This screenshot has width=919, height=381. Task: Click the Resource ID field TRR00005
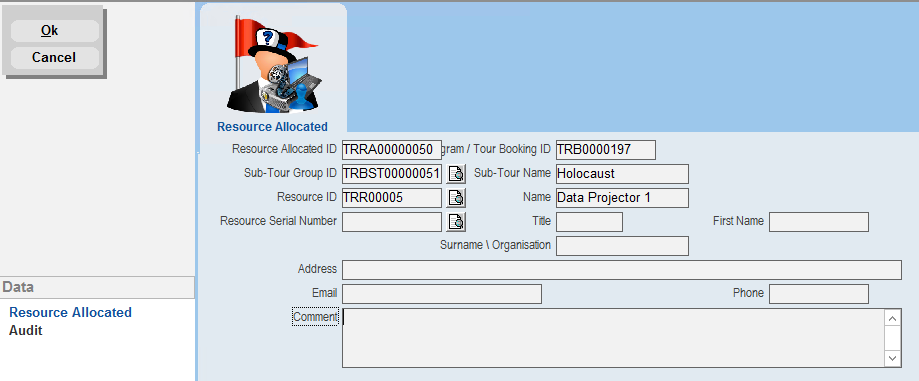[392, 198]
